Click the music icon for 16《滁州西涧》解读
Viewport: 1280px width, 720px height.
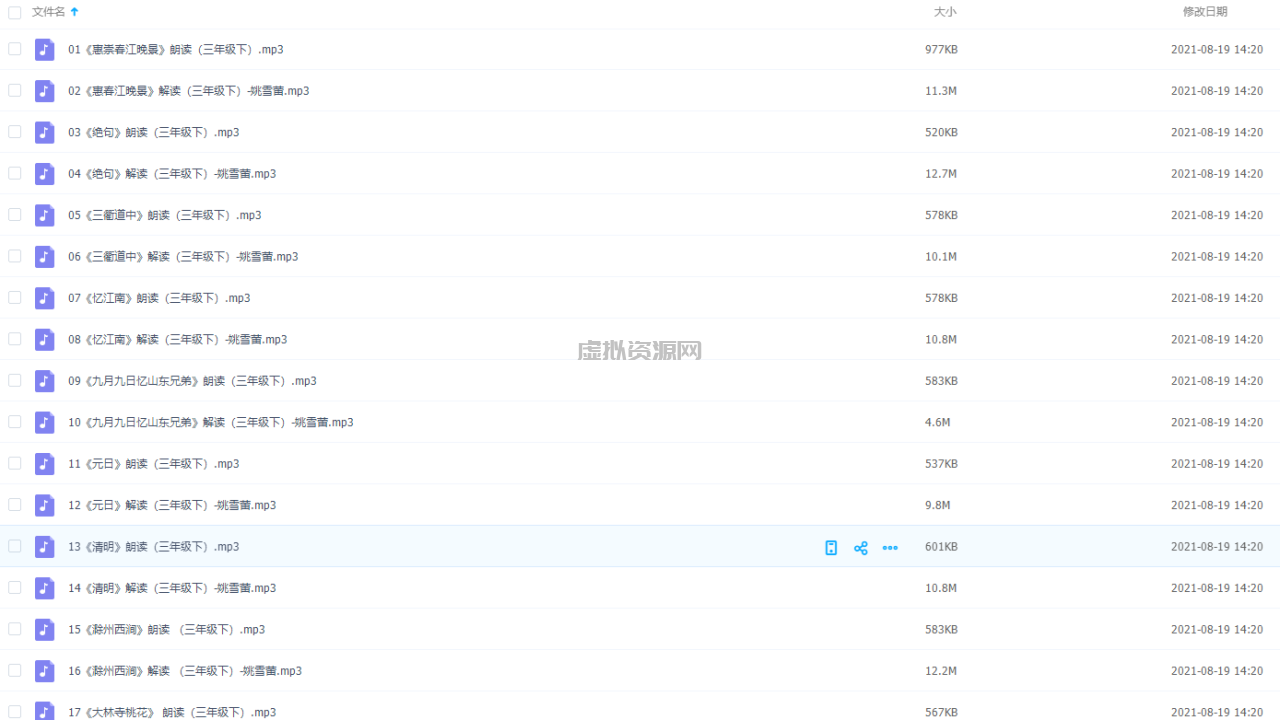tap(44, 672)
